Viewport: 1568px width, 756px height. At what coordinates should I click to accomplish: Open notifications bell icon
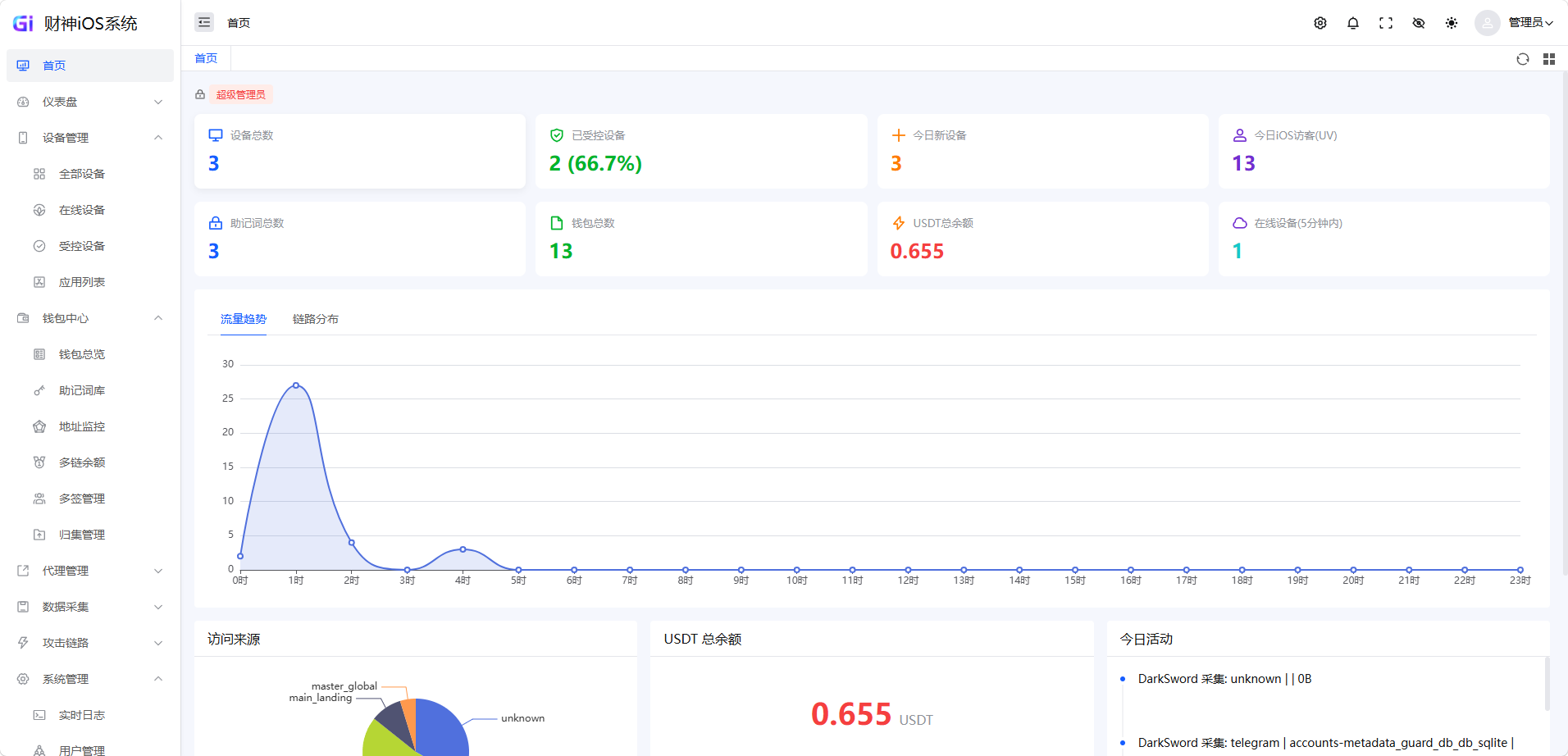(1353, 23)
